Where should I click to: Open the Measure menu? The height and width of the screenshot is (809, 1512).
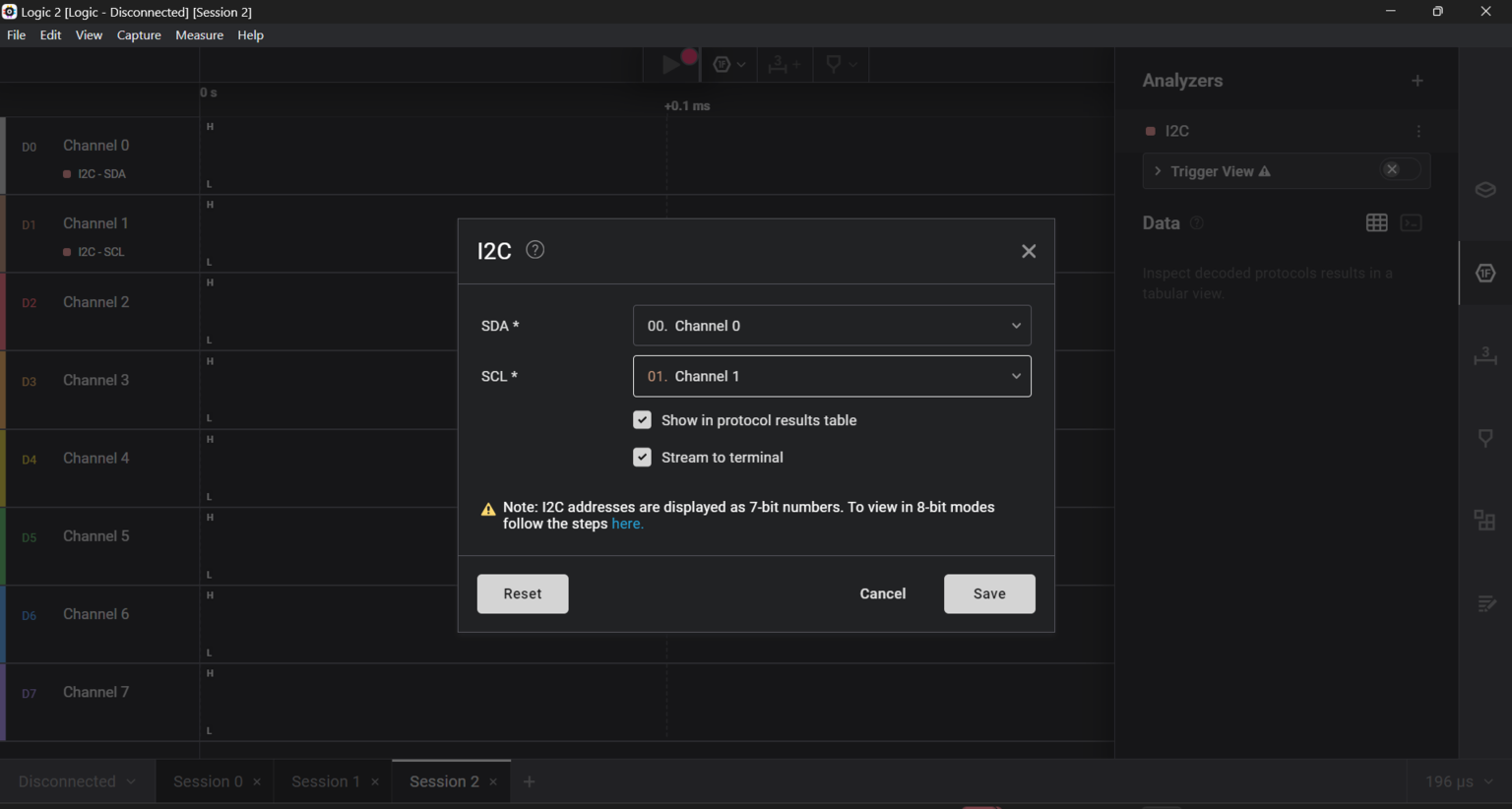pyautogui.click(x=199, y=35)
